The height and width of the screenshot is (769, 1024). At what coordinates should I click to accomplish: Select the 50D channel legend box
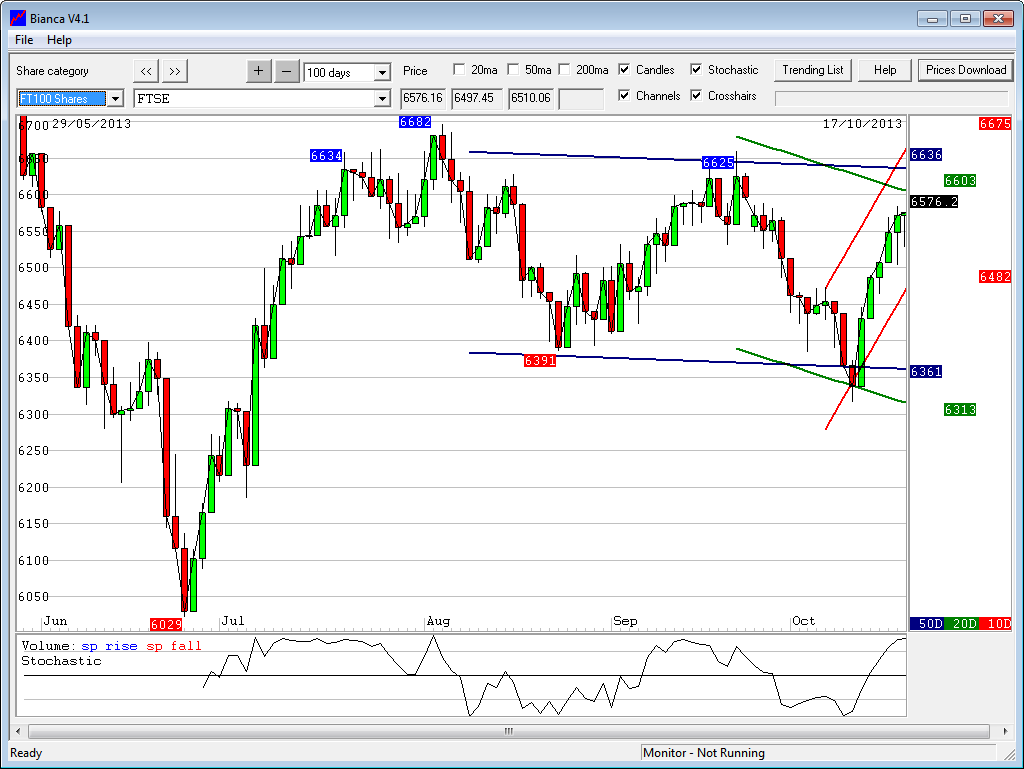tap(929, 624)
